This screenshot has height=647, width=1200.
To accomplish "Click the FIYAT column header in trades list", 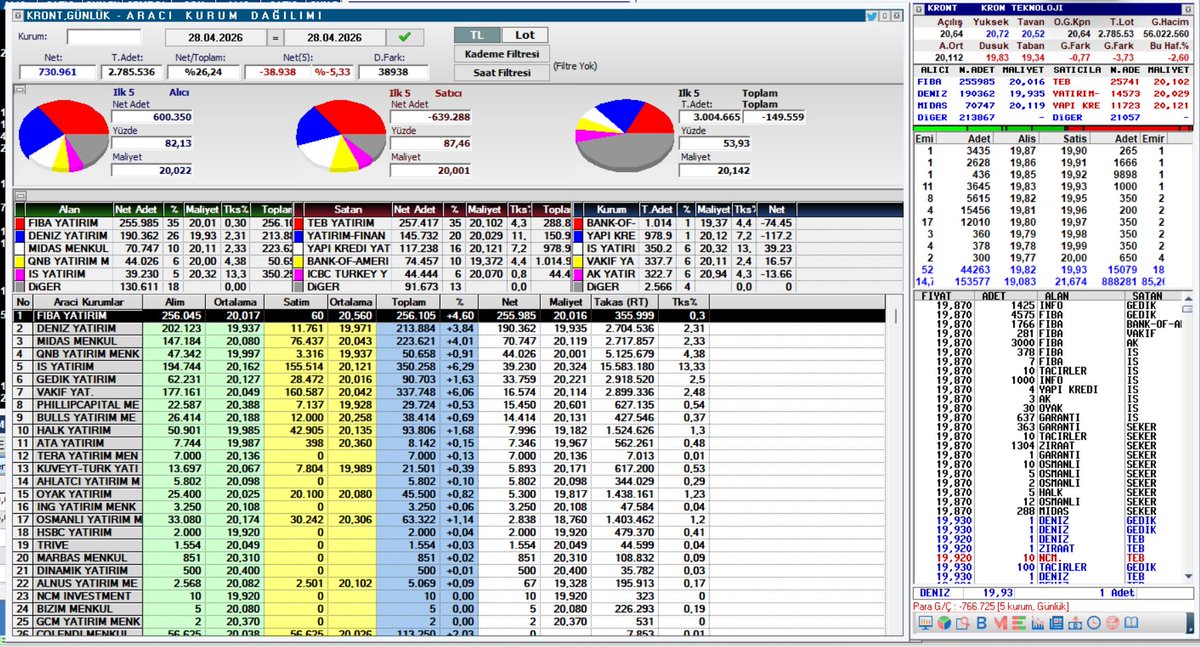I will (943, 296).
